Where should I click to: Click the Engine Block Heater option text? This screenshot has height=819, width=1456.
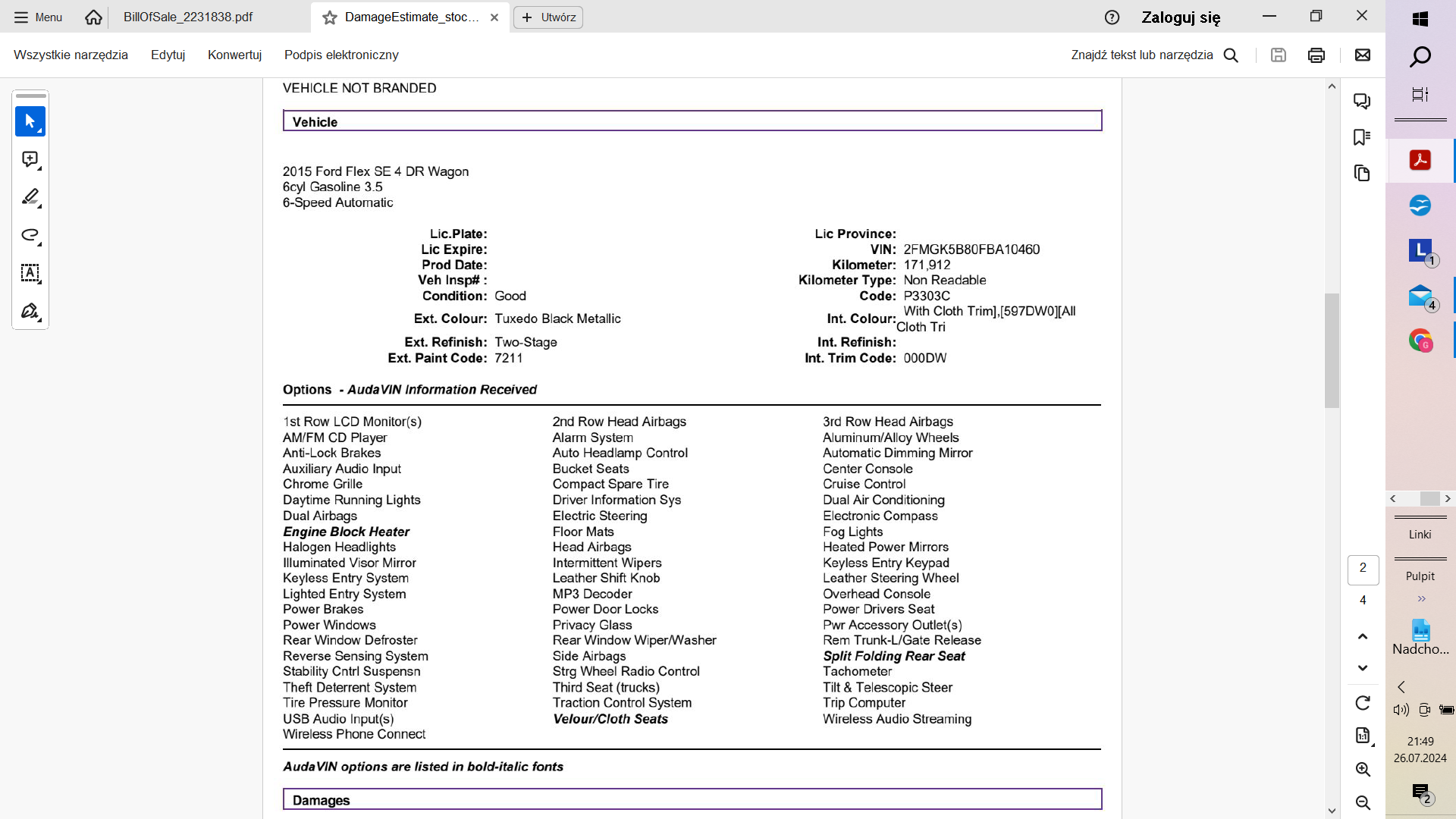(x=346, y=532)
